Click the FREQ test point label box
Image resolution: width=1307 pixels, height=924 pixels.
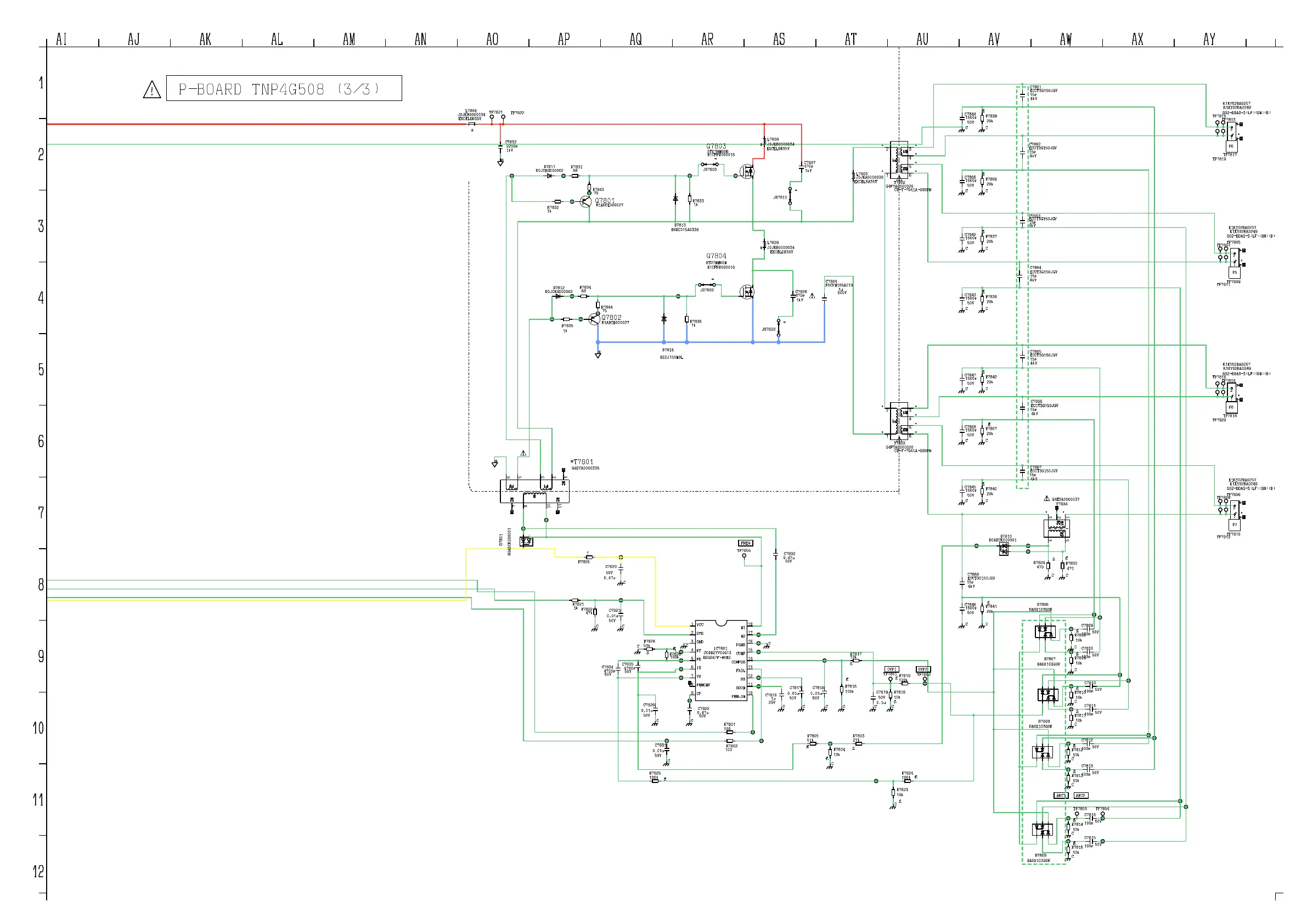pyautogui.click(x=745, y=543)
